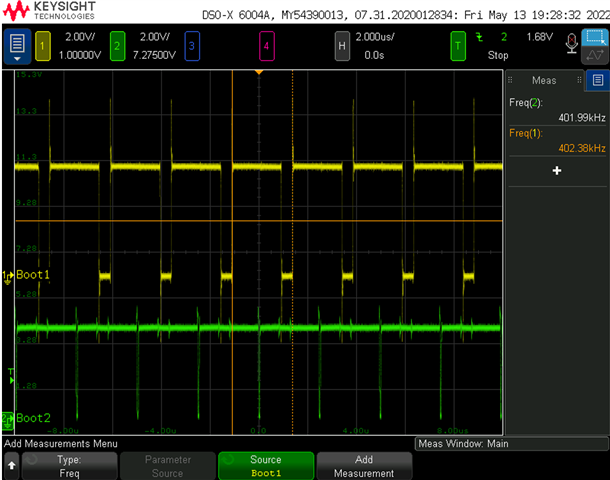Select Freq(2) measurement 401.99kHz
610x480 pixels.
pos(557,110)
